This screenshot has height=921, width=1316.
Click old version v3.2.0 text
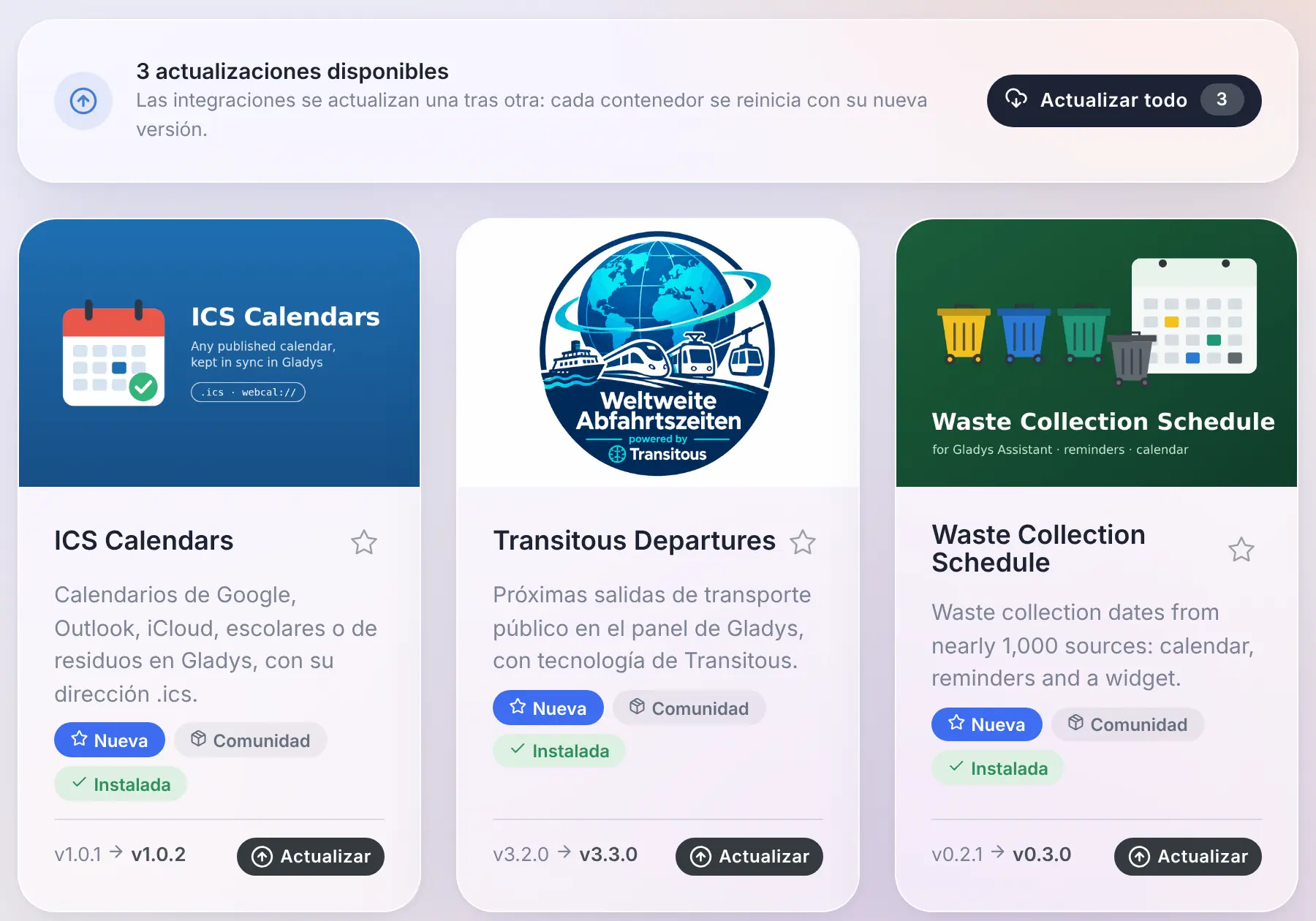pyautogui.click(x=521, y=854)
